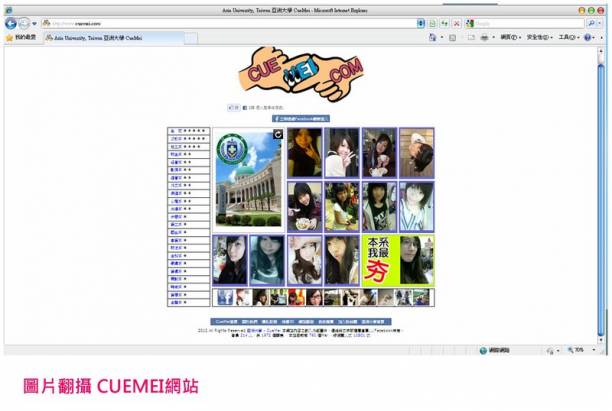Click the RSS feeds icon

(x=452, y=37)
